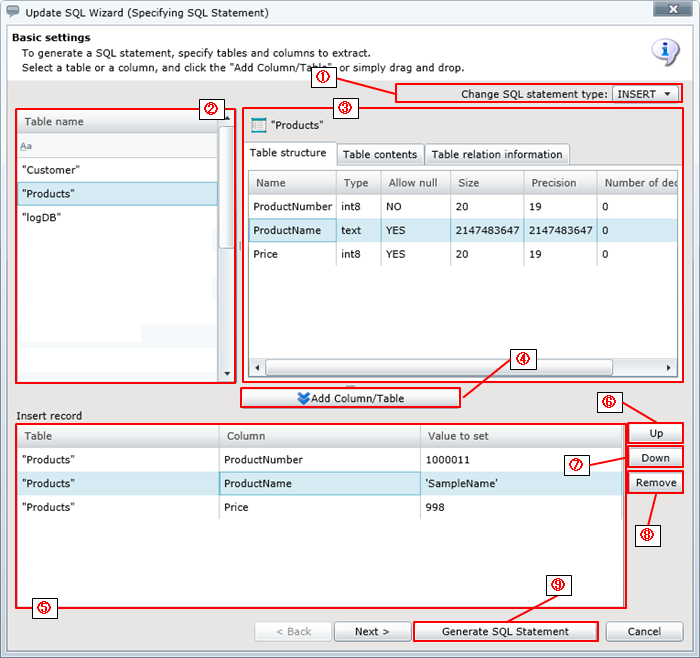
Task: Move selected record Down
Action: pos(656,458)
